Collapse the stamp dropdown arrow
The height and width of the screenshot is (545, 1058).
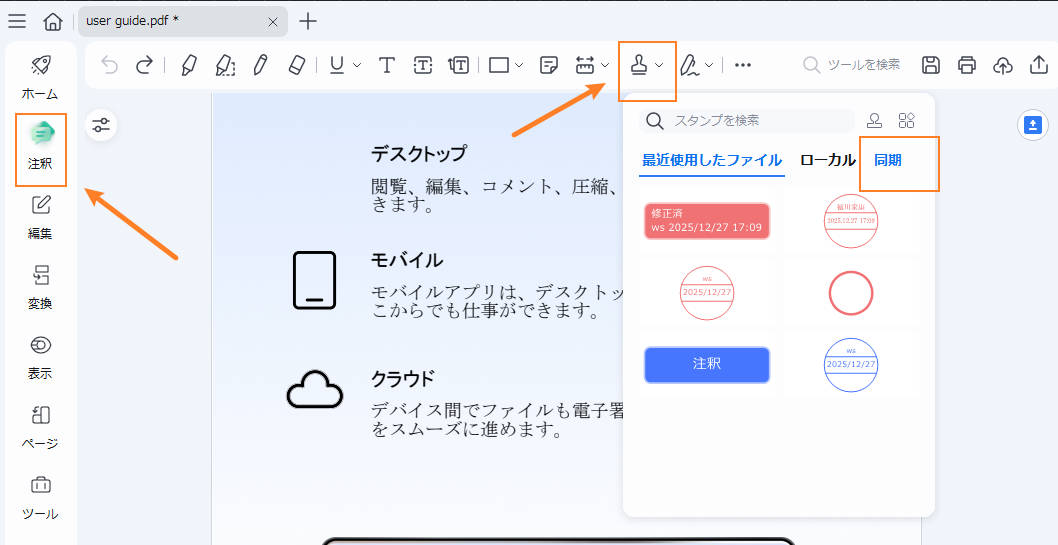click(x=659, y=65)
